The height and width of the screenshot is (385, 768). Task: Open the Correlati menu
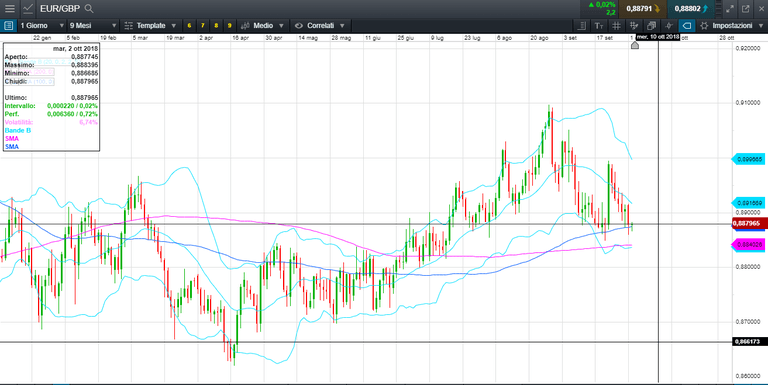coord(320,25)
